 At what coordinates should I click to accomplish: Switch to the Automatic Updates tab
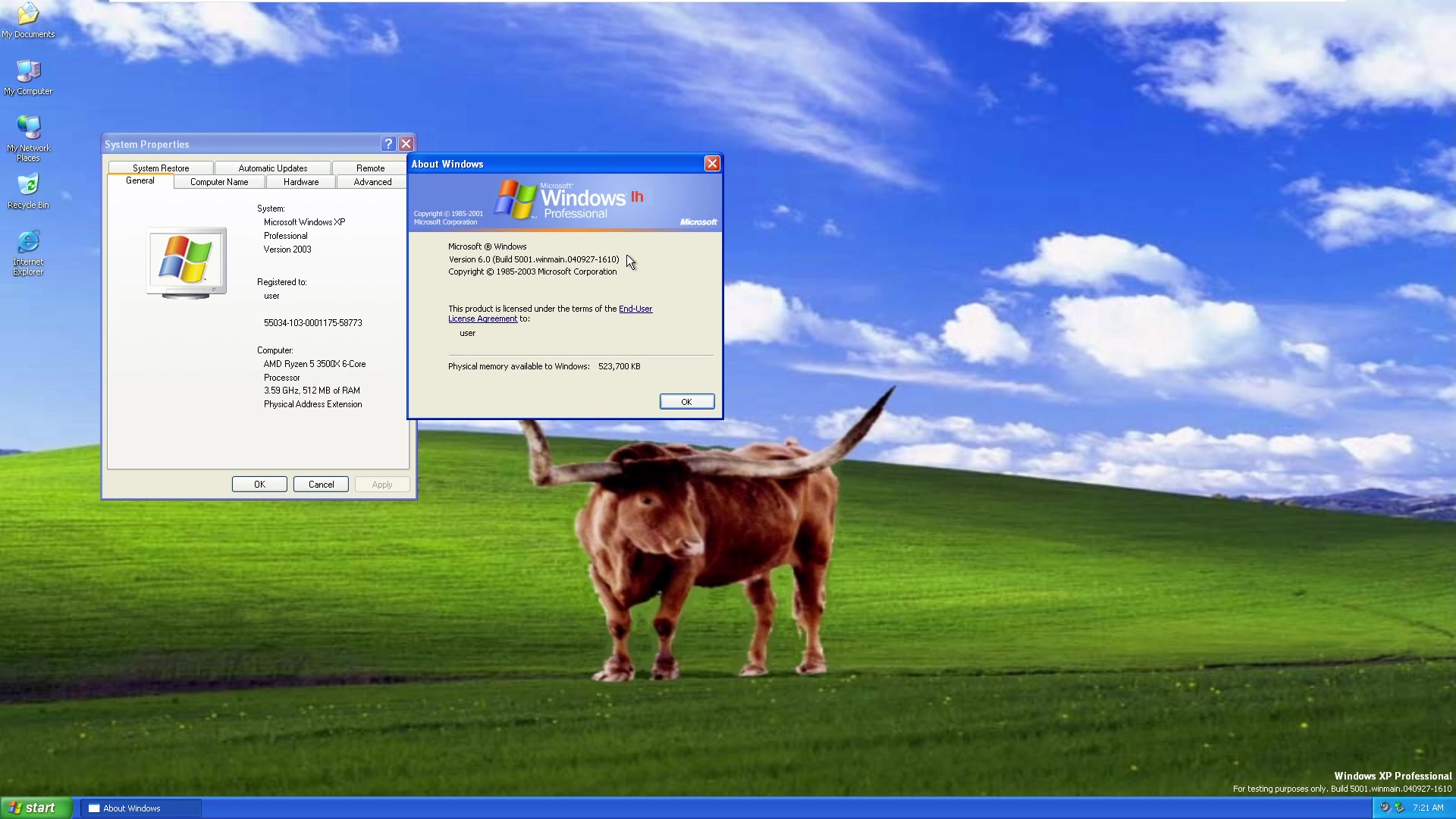point(273,168)
